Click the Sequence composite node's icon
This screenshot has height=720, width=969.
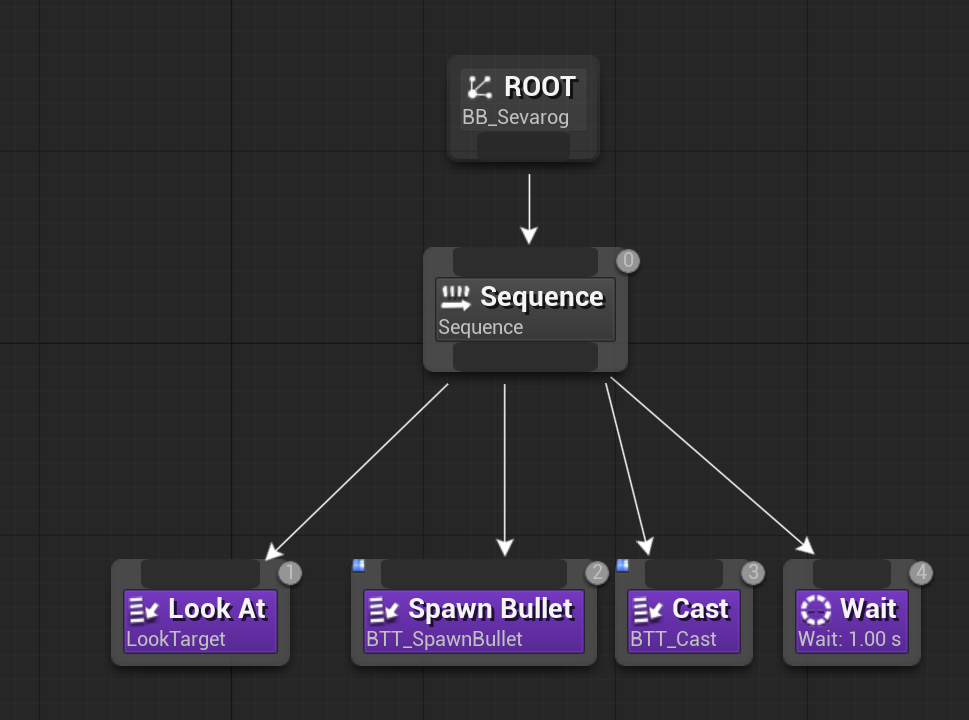pyautogui.click(x=456, y=298)
